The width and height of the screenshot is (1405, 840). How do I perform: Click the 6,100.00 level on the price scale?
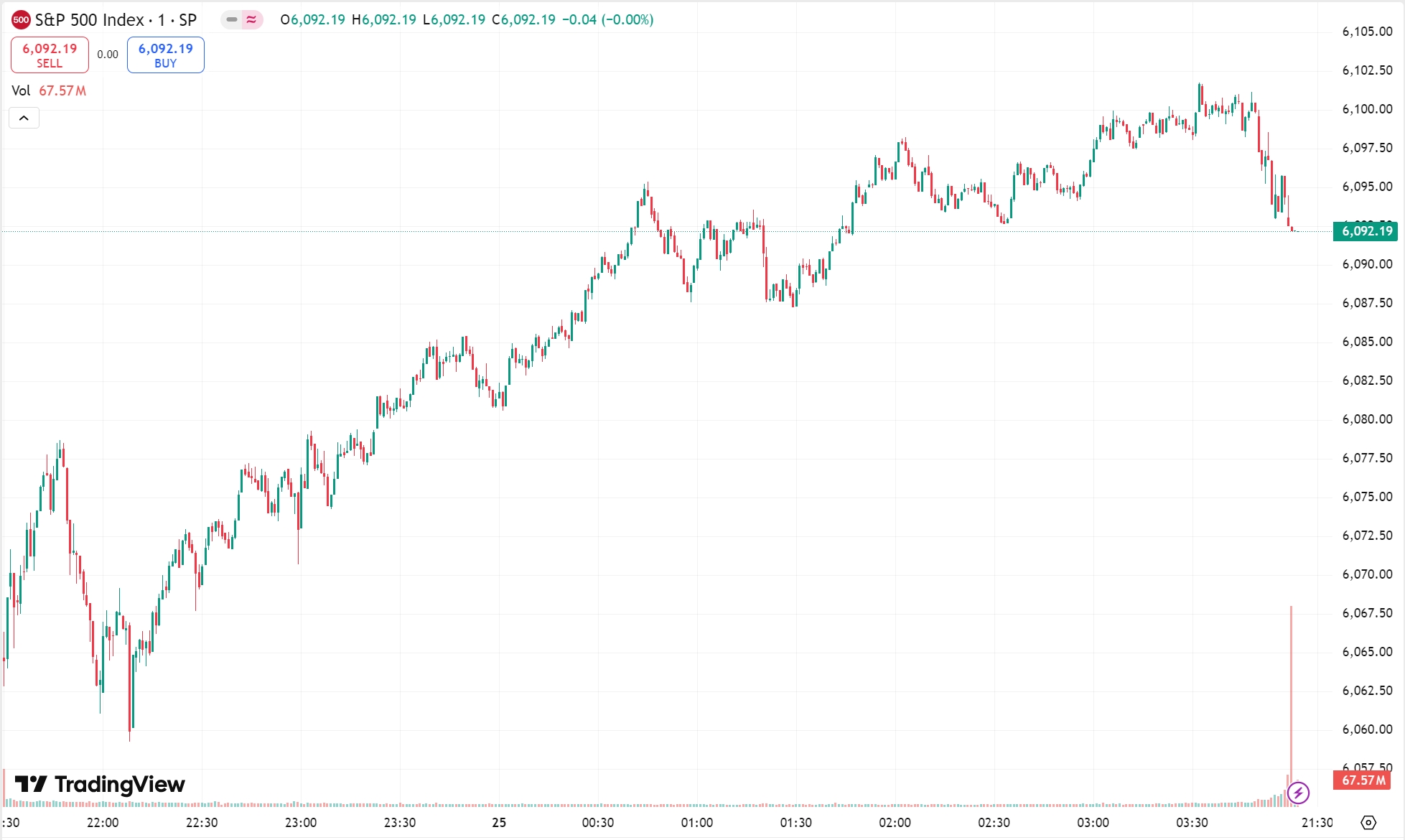coord(1367,109)
